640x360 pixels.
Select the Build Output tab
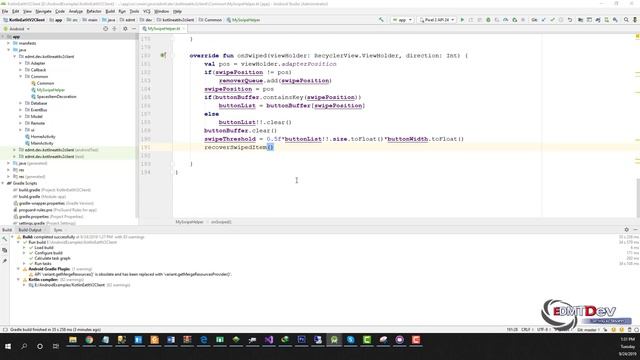click(x=30, y=230)
